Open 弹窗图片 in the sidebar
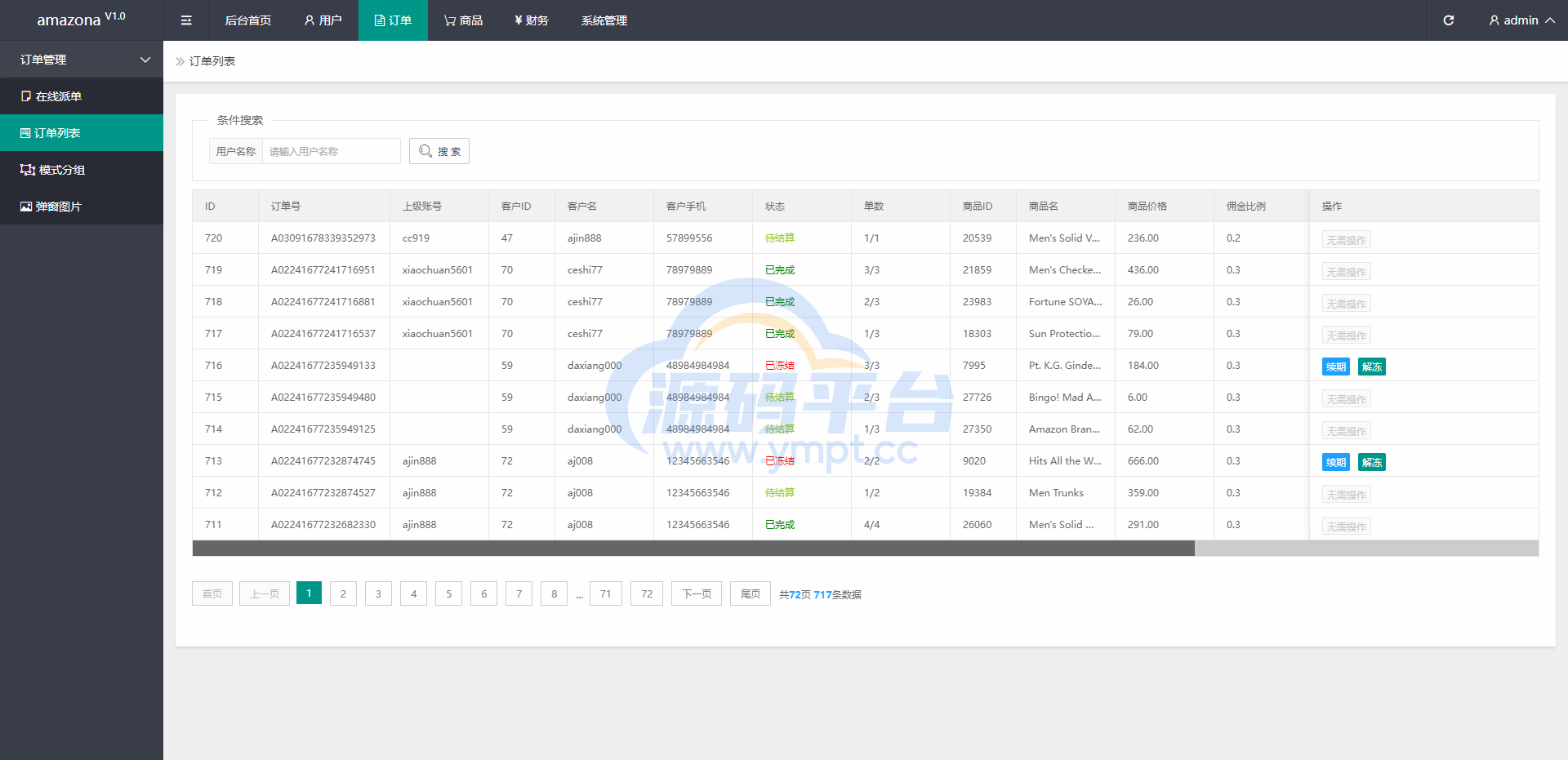 tap(82, 207)
